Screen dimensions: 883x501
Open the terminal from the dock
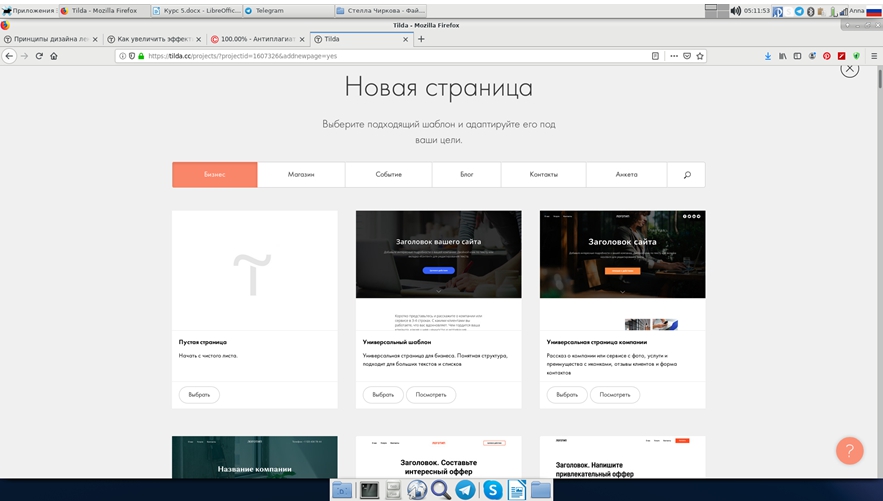coord(369,490)
